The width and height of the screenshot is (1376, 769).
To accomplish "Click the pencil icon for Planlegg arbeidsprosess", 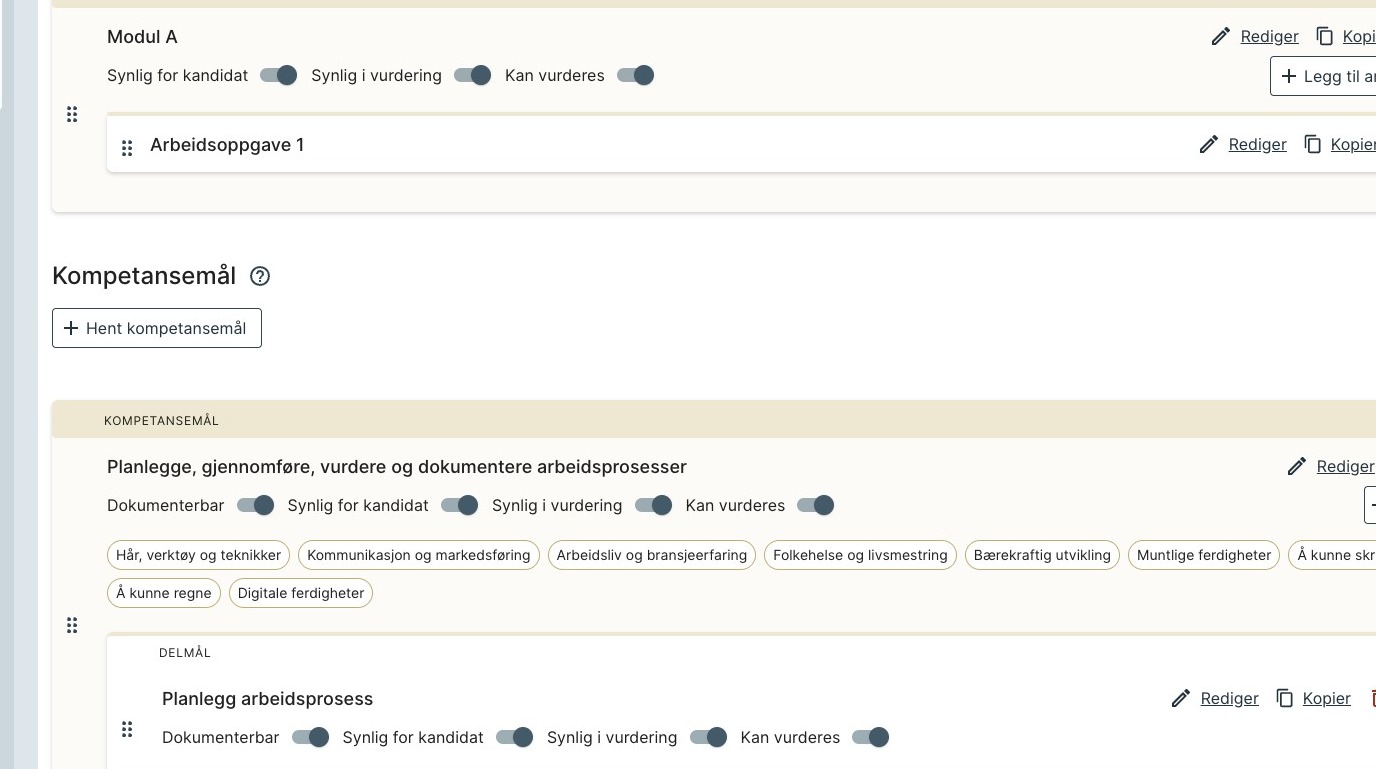I will pyautogui.click(x=1180, y=699).
